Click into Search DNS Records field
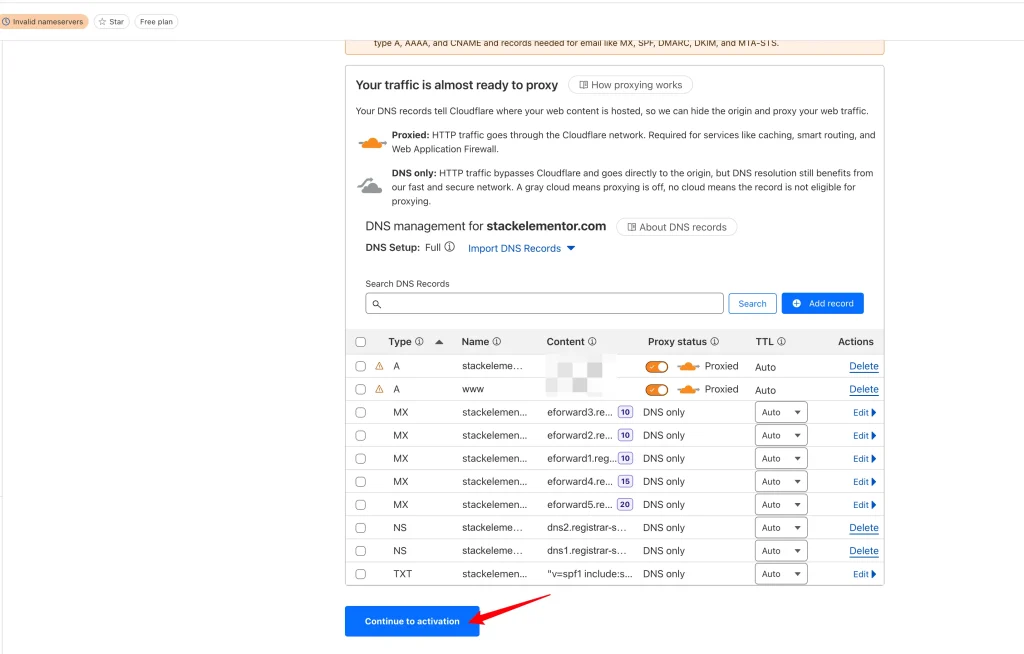This screenshot has width=1024, height=654. (544, 303)
